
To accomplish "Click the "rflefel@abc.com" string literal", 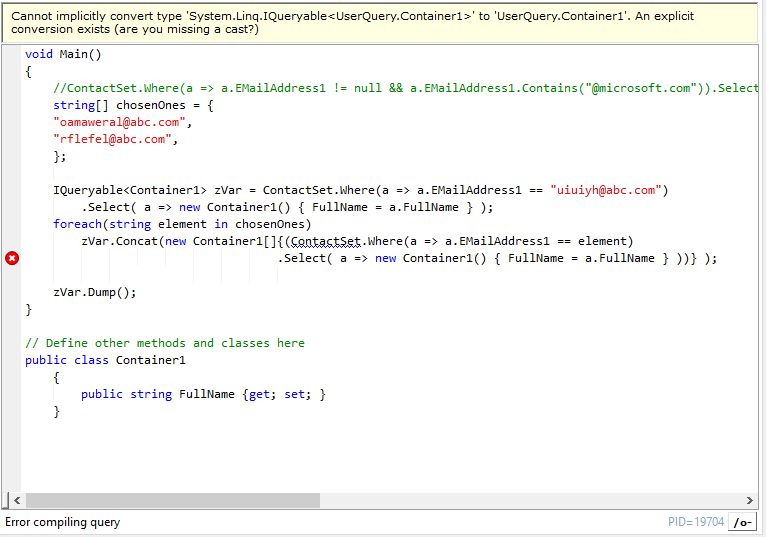I will [112, 139].
